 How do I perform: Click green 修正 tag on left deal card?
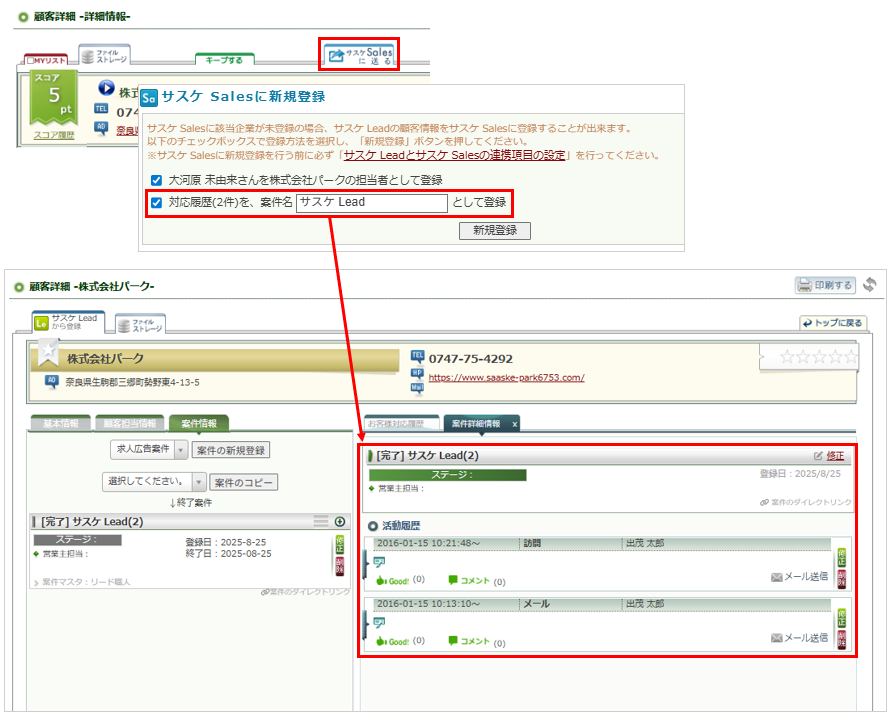(339, 544)
